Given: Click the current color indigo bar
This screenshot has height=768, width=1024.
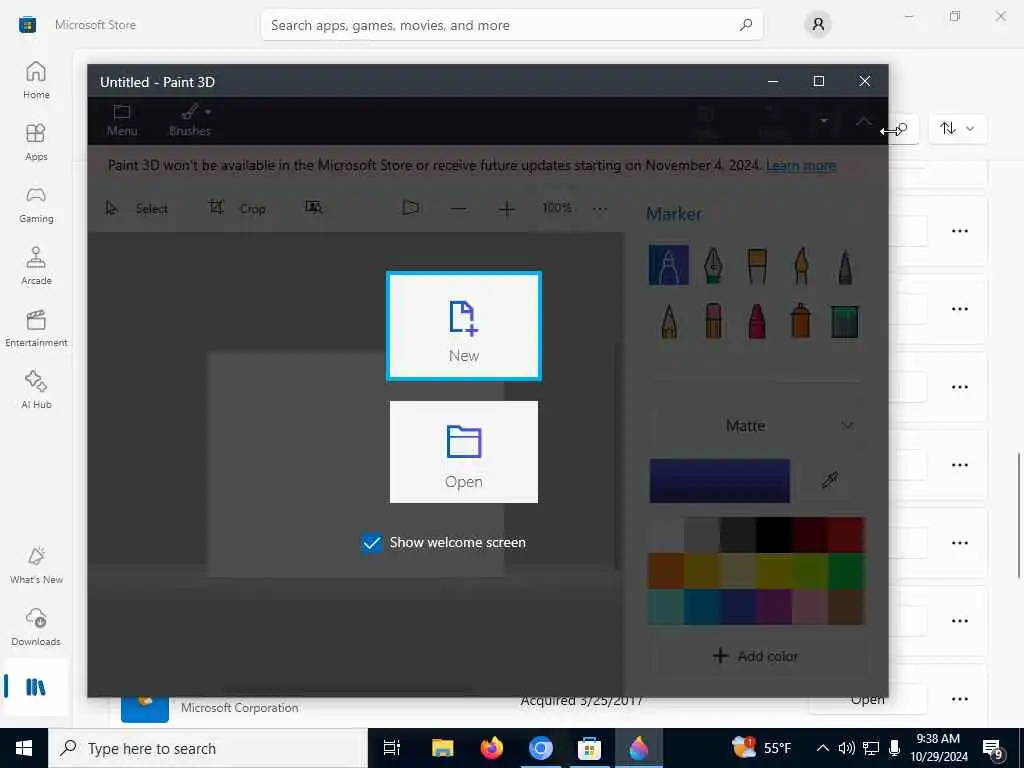Looking at the screenshot, I should pos(720,481).
